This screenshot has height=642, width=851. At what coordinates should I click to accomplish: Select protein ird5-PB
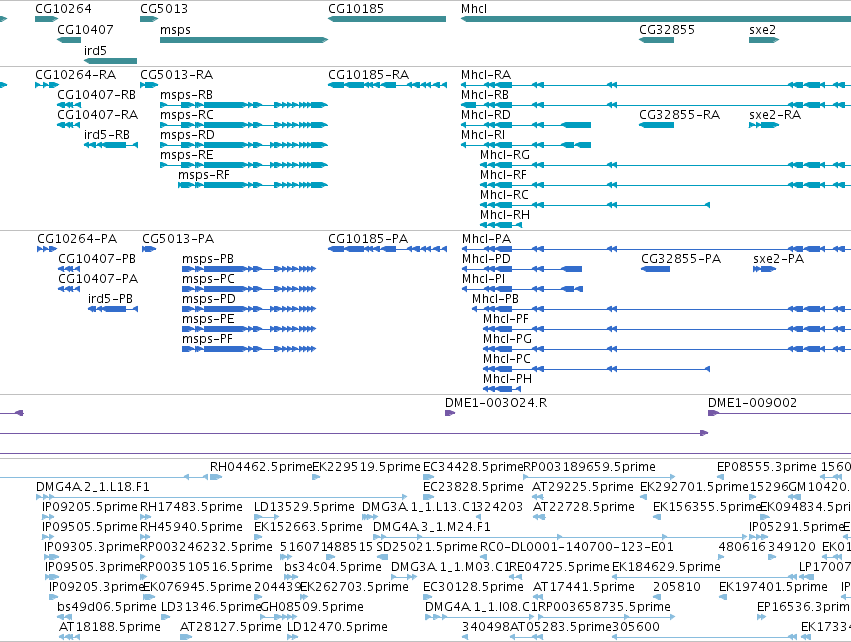[x=113, y=309]
